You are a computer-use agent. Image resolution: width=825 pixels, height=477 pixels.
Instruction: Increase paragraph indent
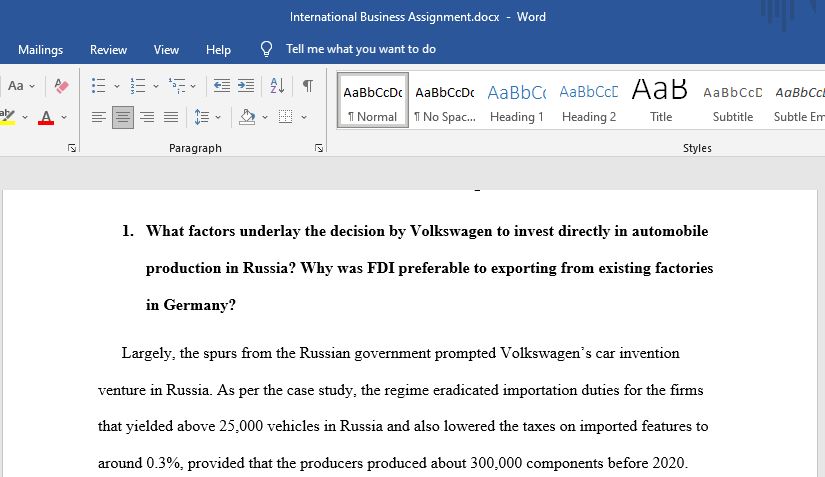[246, 85]
